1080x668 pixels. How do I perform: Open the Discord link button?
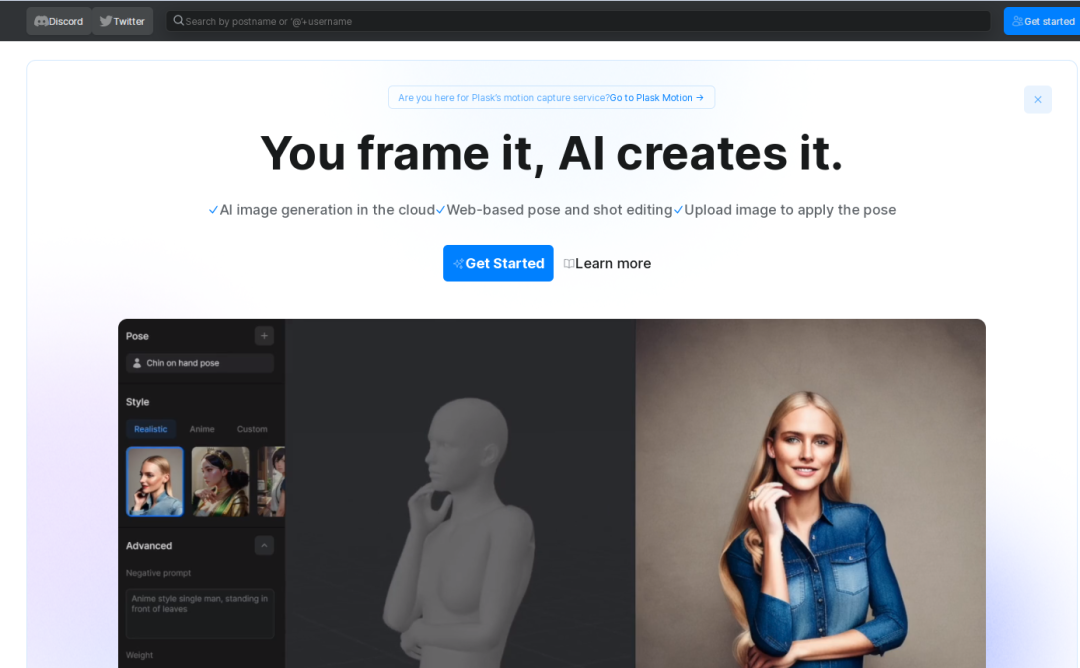59,21
